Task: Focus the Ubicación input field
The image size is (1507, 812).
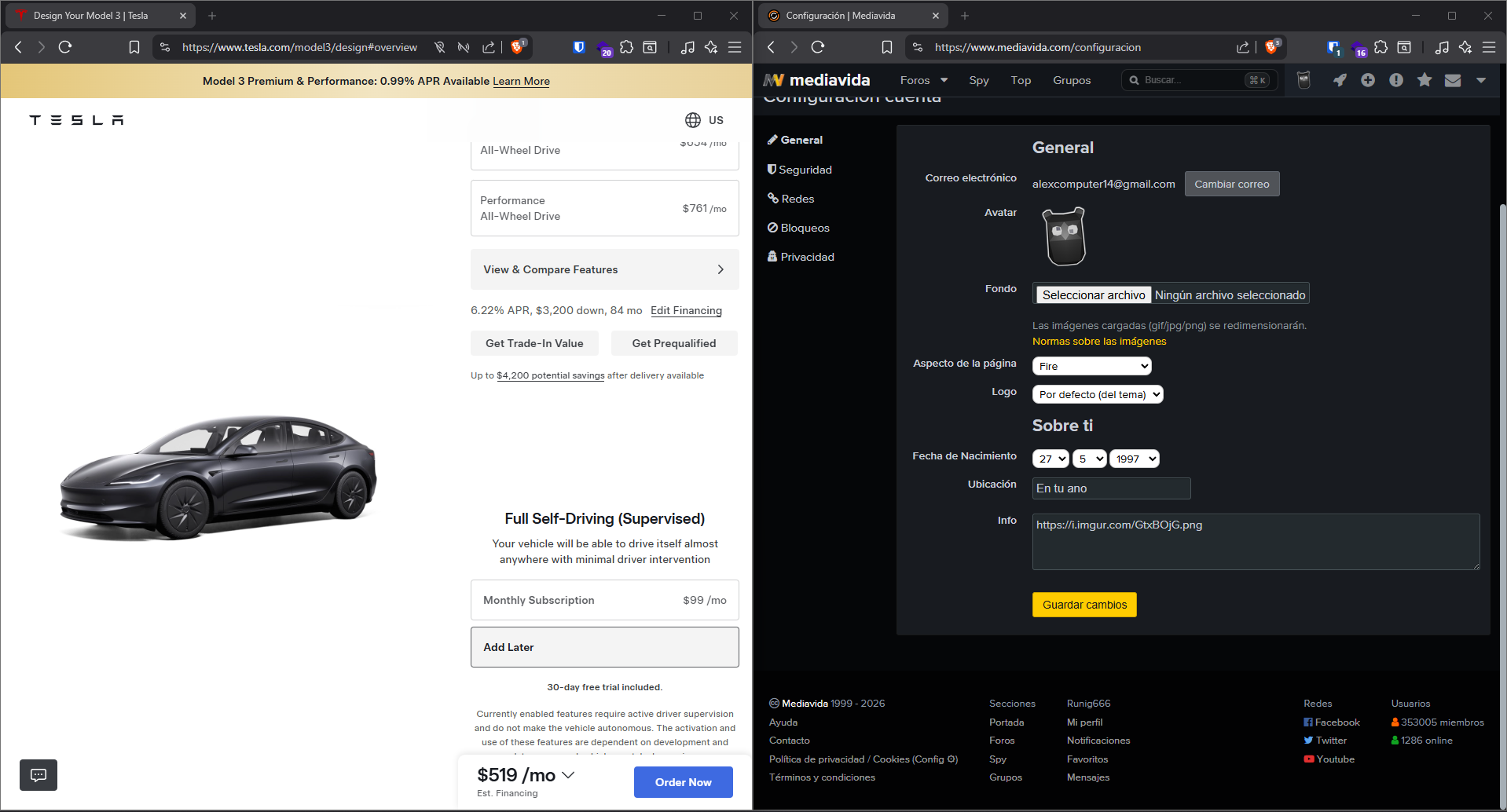Action: (1112, 488)
